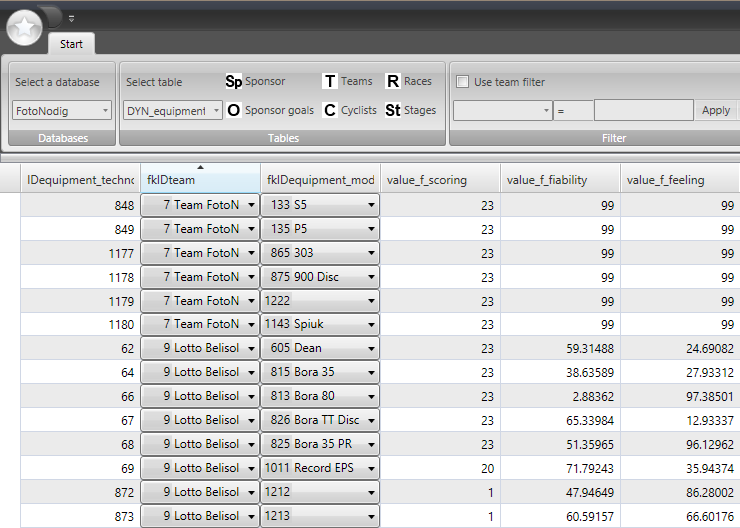Open the Races table icon
Image resolution: width=740 pixels, height=528 pixels.
click(393, 82)
